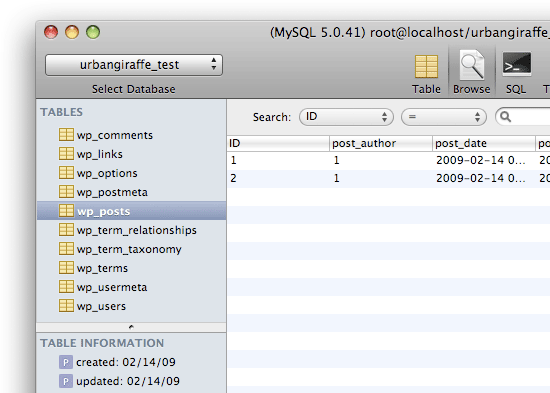Click the wp_terms table icon
The image size is (550, 393).
tap(66, 267)
